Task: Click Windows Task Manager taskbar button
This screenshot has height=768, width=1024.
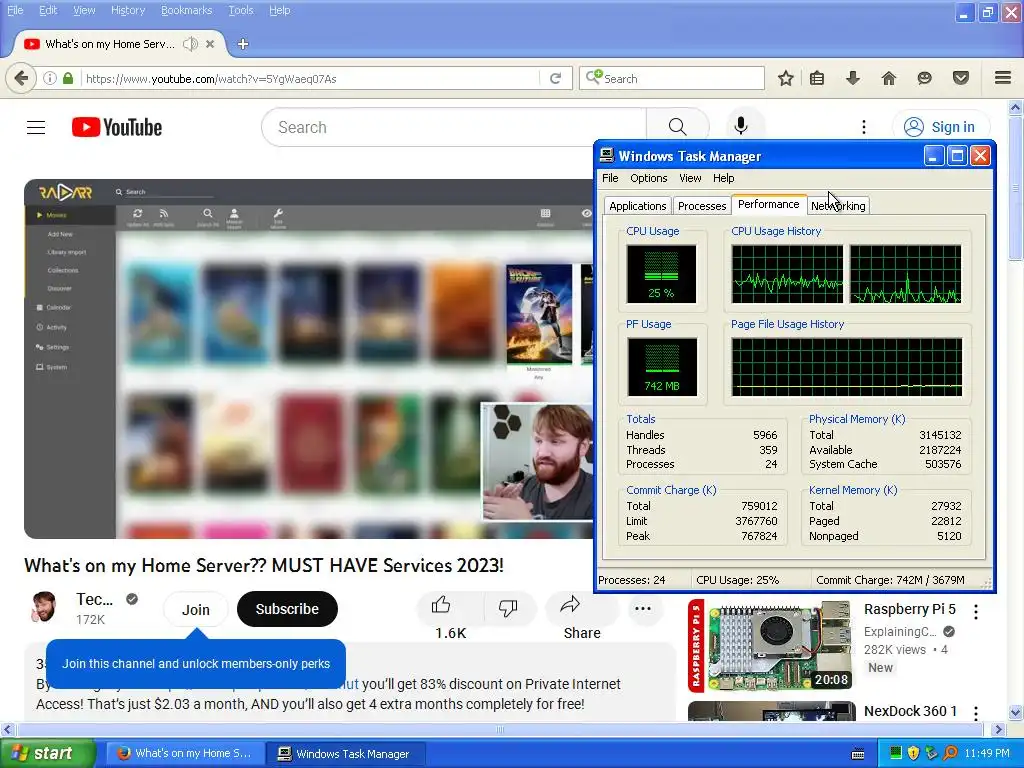Action: point(345,754)
